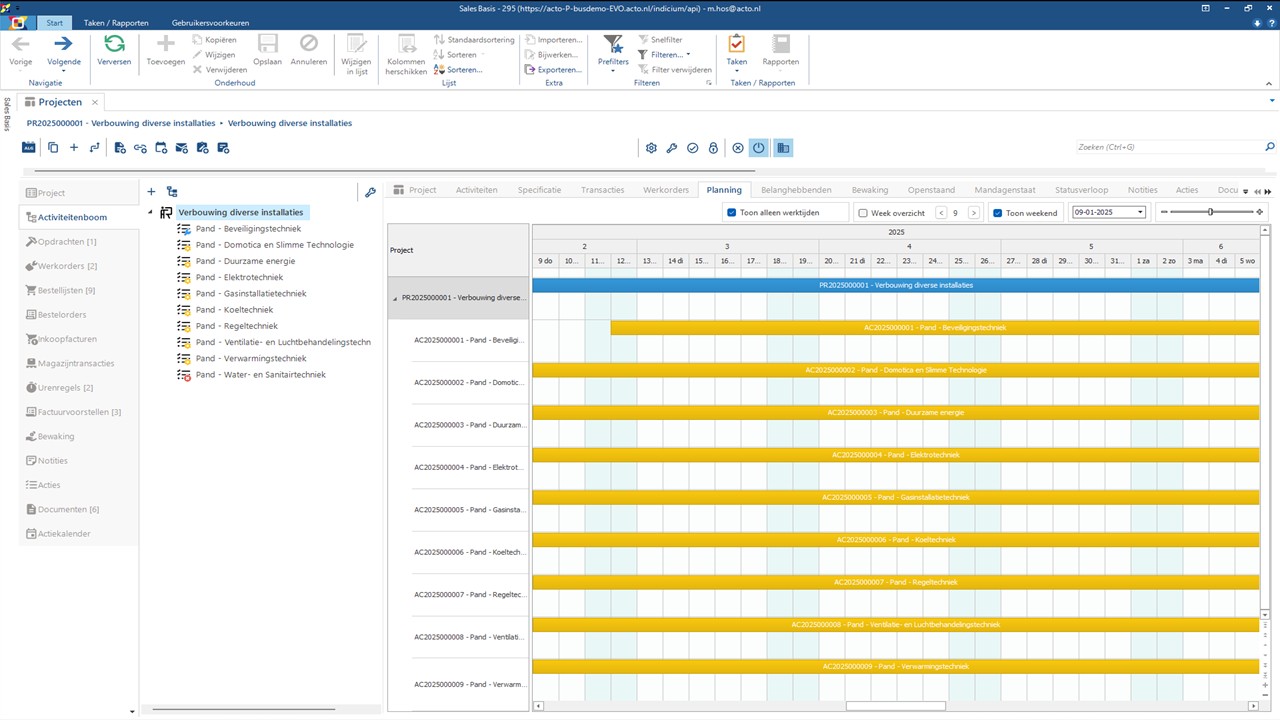Image resolution: width=1280 pixels, height=720 pixels.
Task: Click the wrench icon beside the Project tab
Action: 370,192
